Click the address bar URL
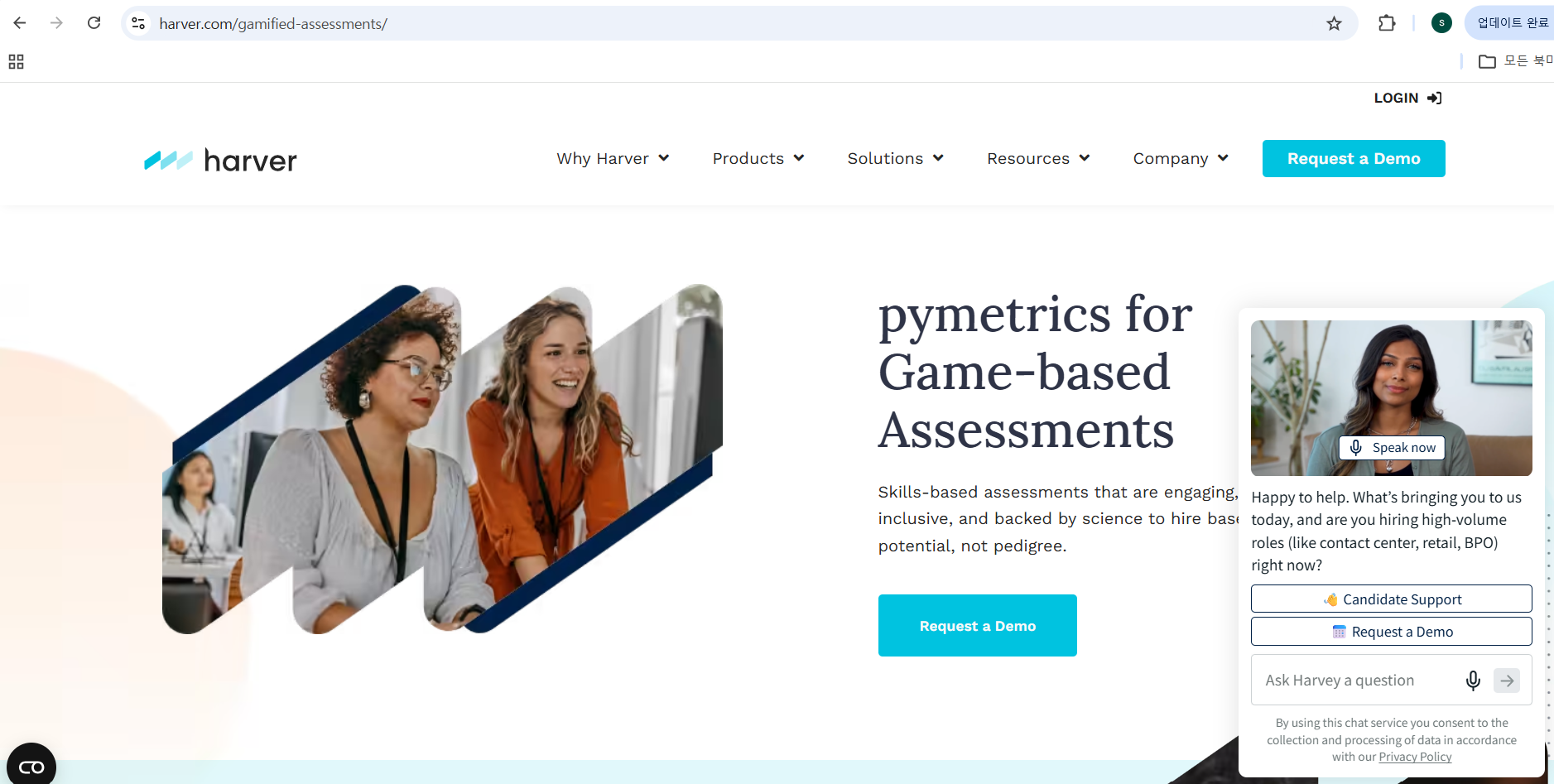This screenshot has height=784, width=1554. pyautogui.click(x=273, y=24)
